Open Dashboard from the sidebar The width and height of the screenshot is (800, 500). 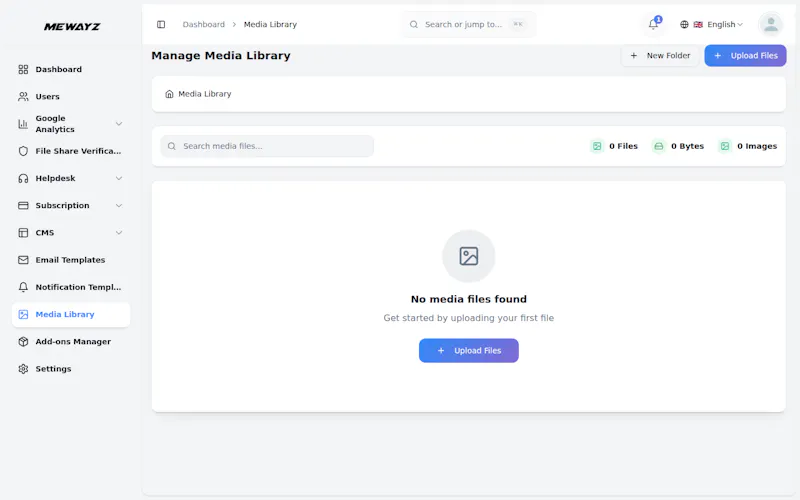pos(71,69)
